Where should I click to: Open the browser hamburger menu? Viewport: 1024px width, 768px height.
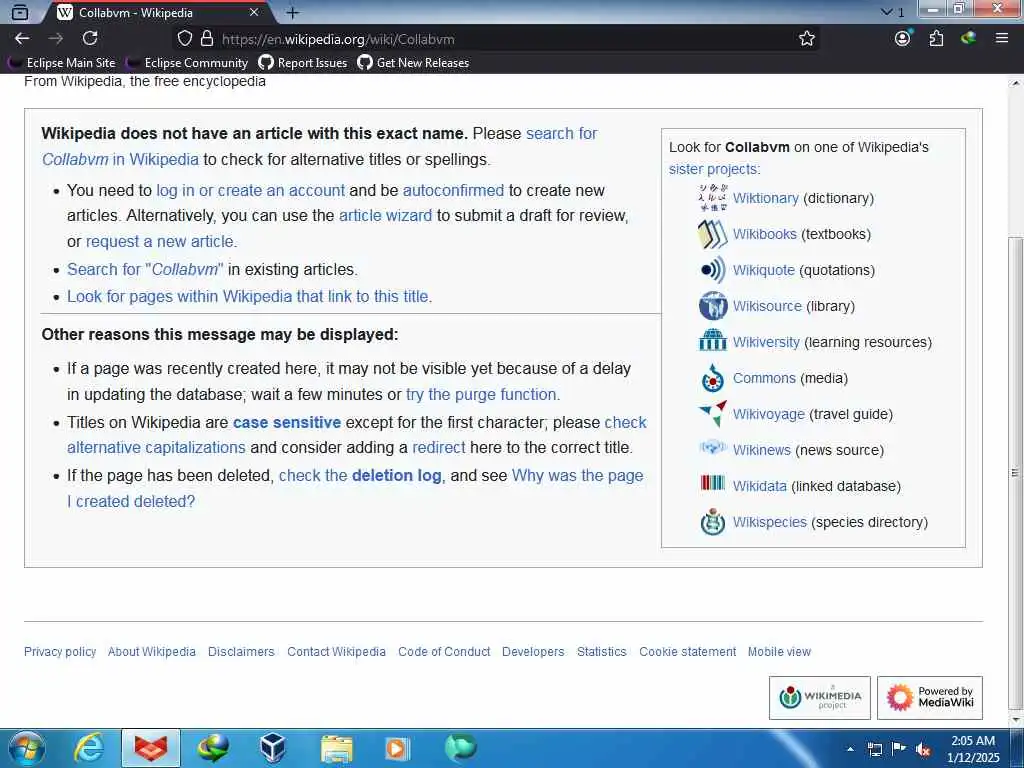coord(1002,39)
